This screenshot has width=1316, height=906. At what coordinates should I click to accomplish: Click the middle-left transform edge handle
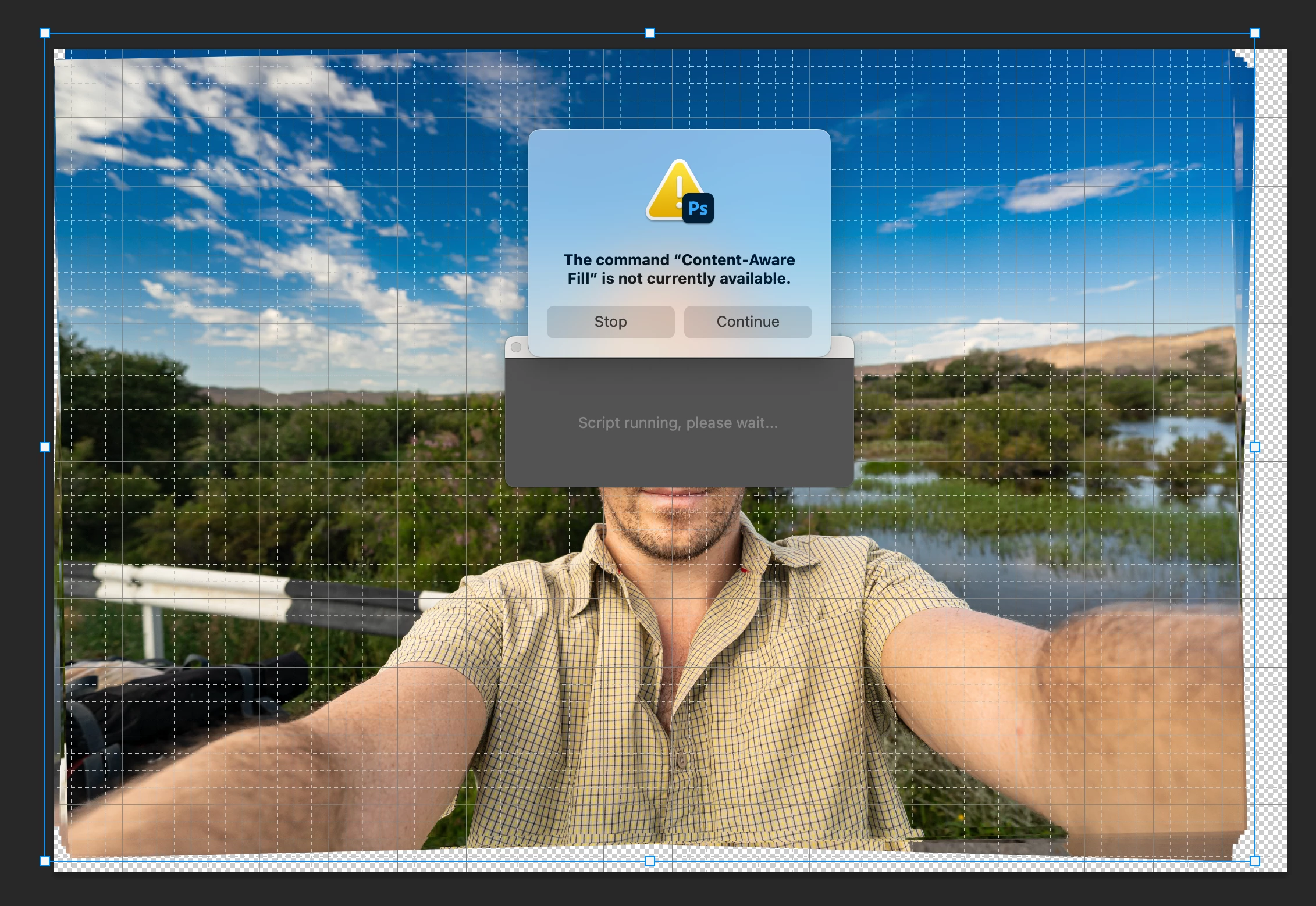45,447
